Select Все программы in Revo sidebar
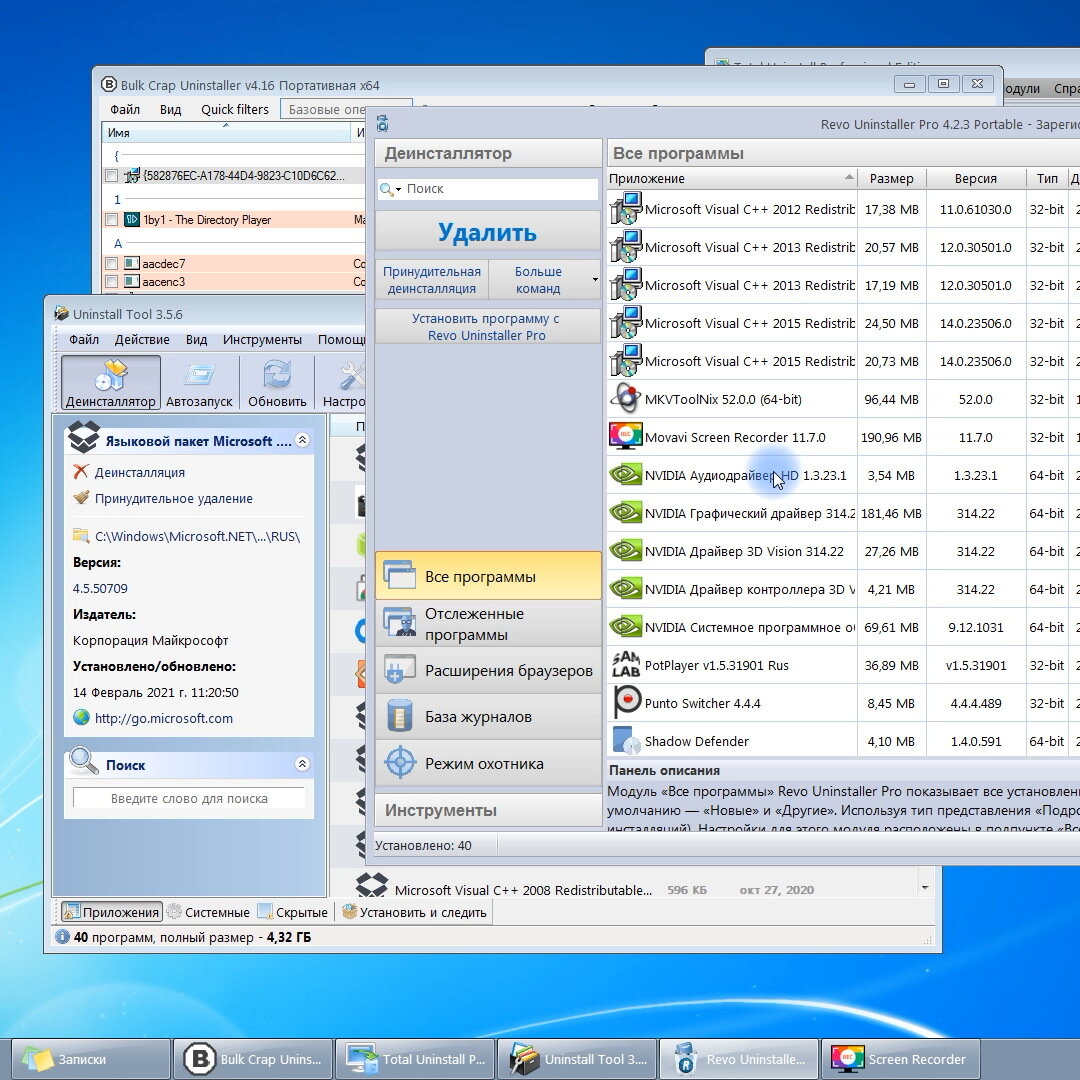1080x1080 pixels. 488,576
